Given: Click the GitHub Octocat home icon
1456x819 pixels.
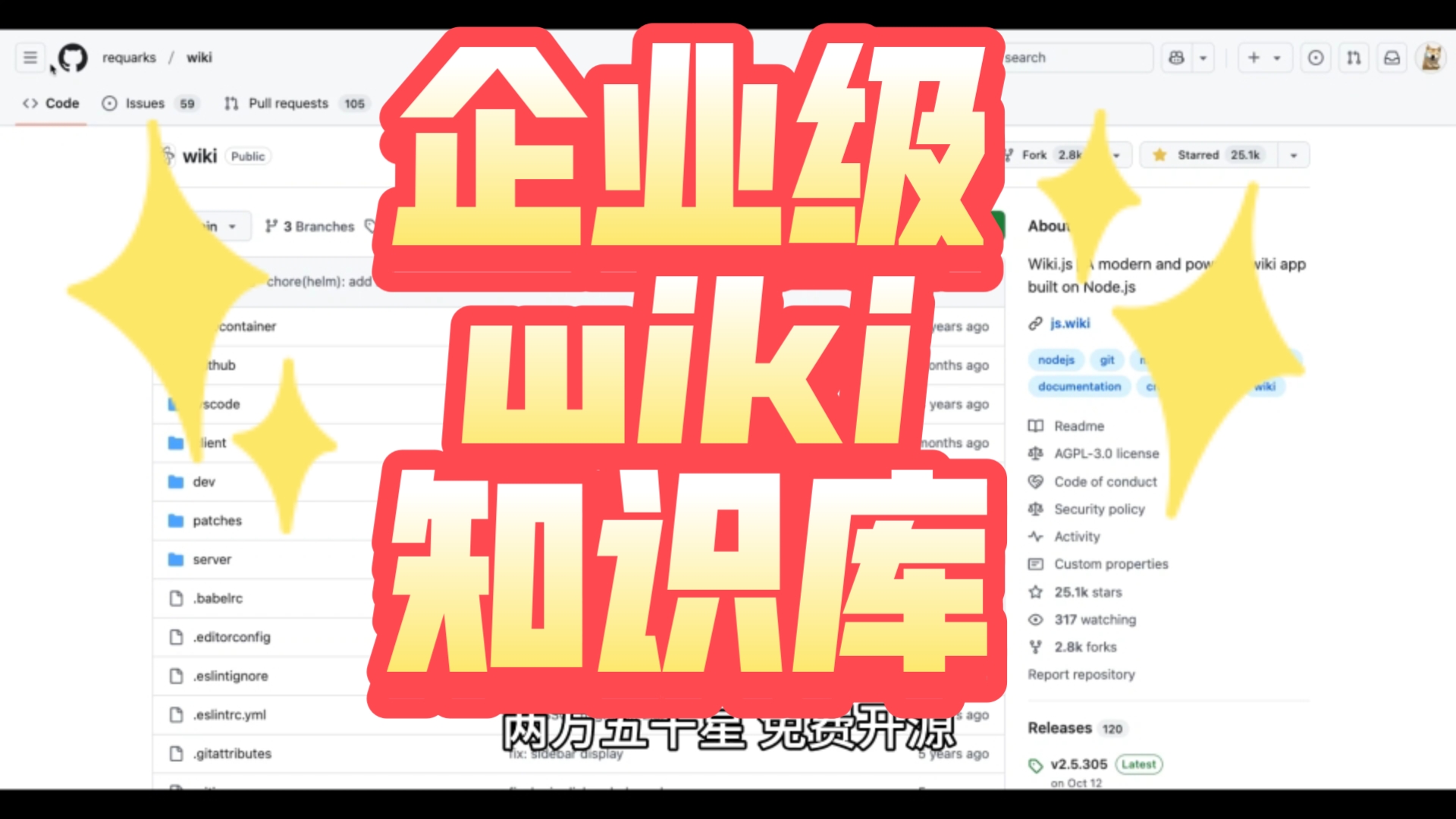Looking at the screenshot, I should click(x=71, y=57).
